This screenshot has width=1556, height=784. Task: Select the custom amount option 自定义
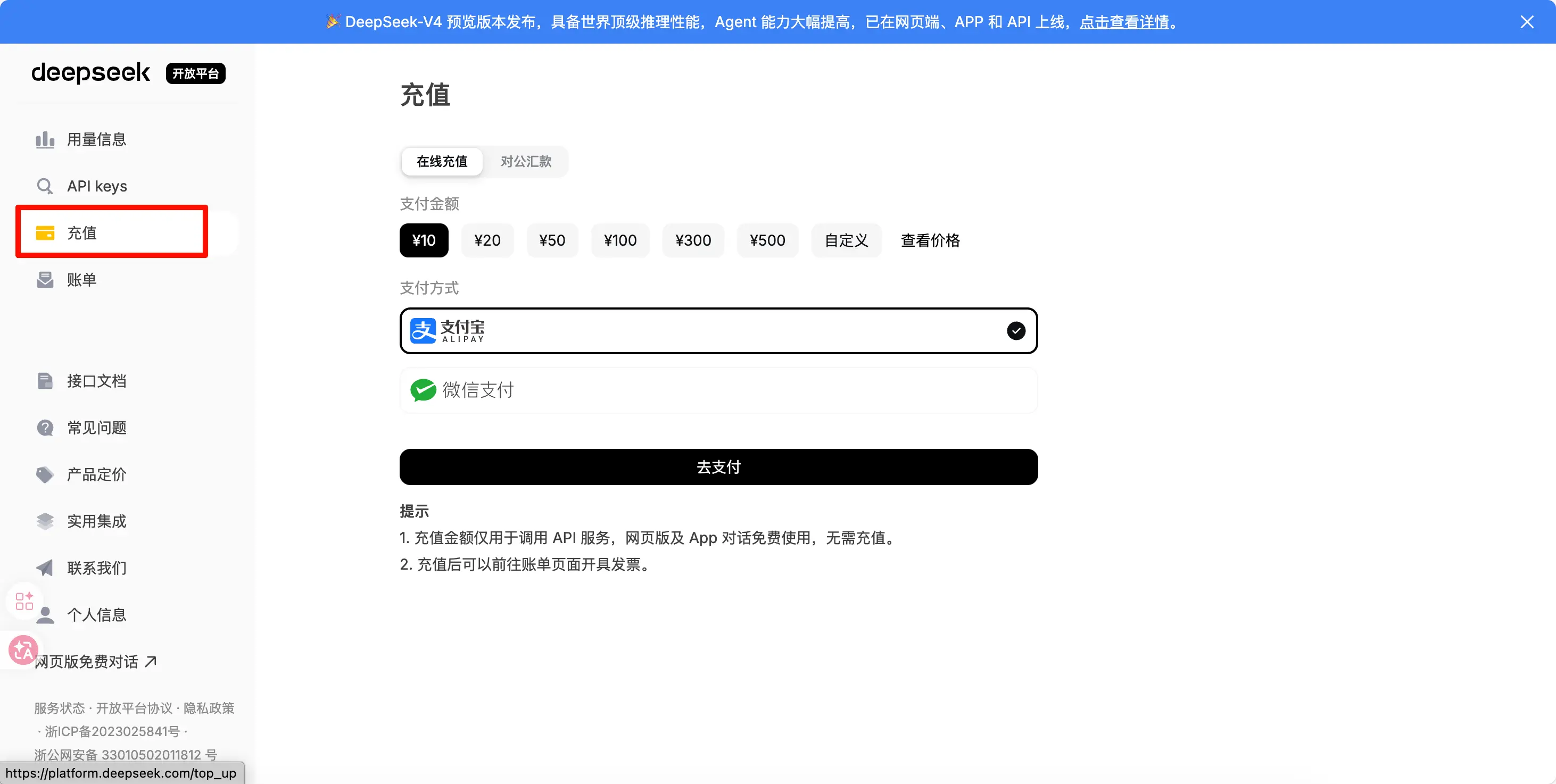[x=846, y=240]
